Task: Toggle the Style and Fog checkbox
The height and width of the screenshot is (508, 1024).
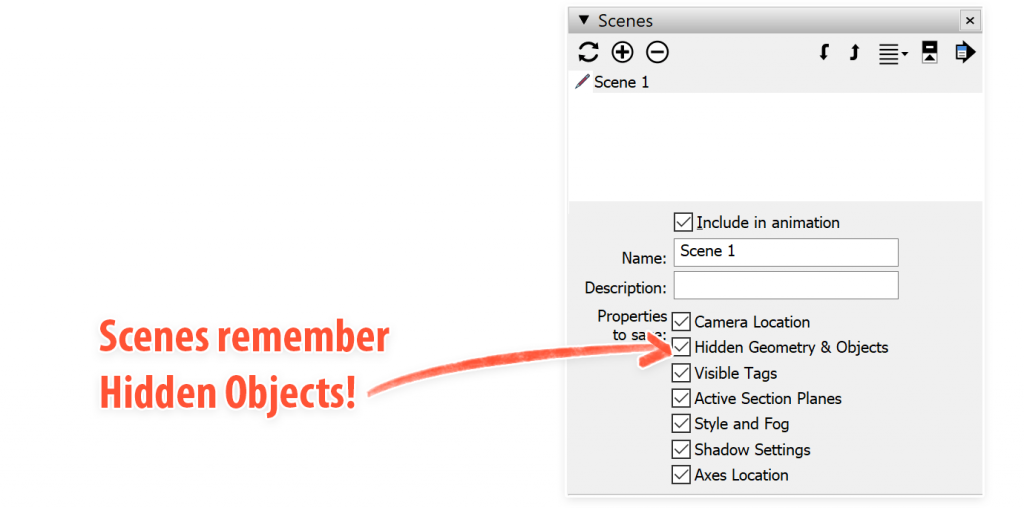Action: 682,424
